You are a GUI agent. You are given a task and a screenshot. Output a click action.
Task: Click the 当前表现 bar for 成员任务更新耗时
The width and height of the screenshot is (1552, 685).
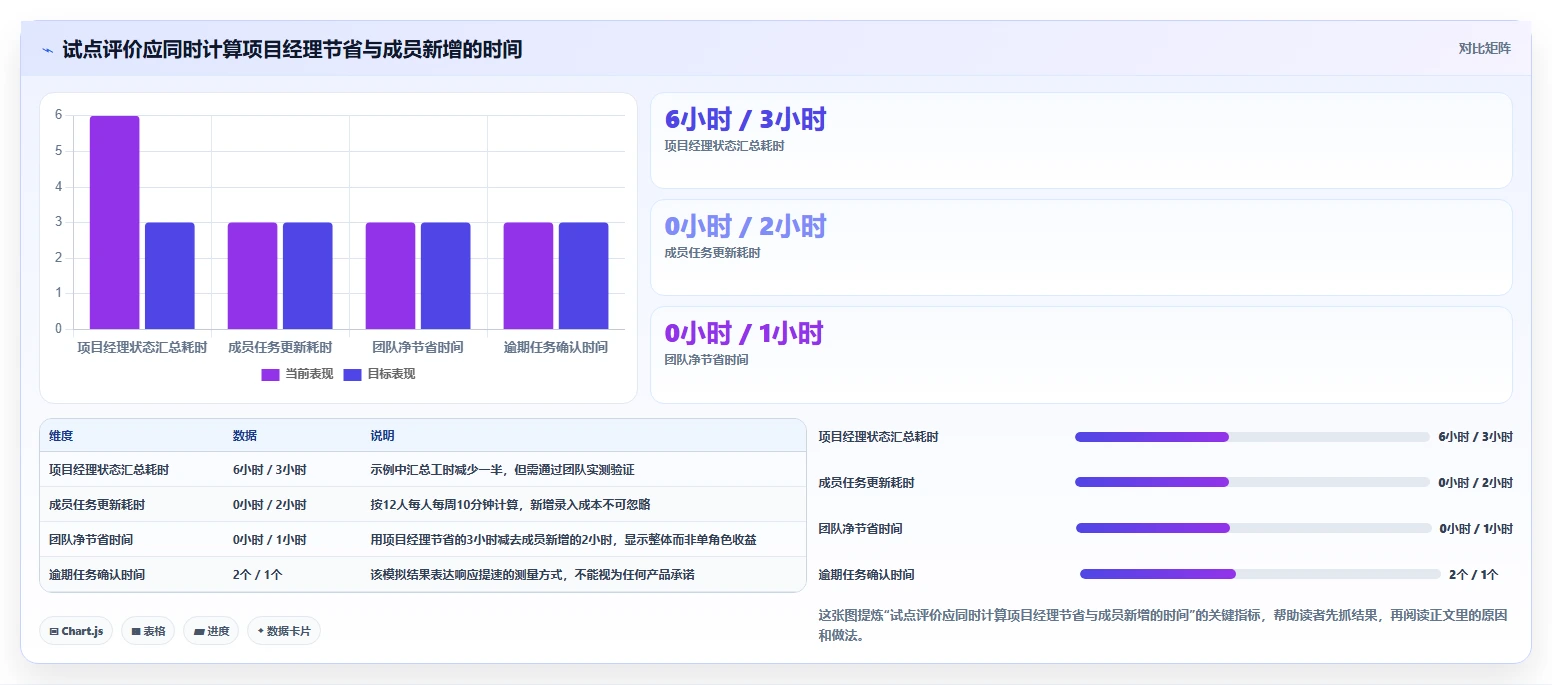[252, 276]
